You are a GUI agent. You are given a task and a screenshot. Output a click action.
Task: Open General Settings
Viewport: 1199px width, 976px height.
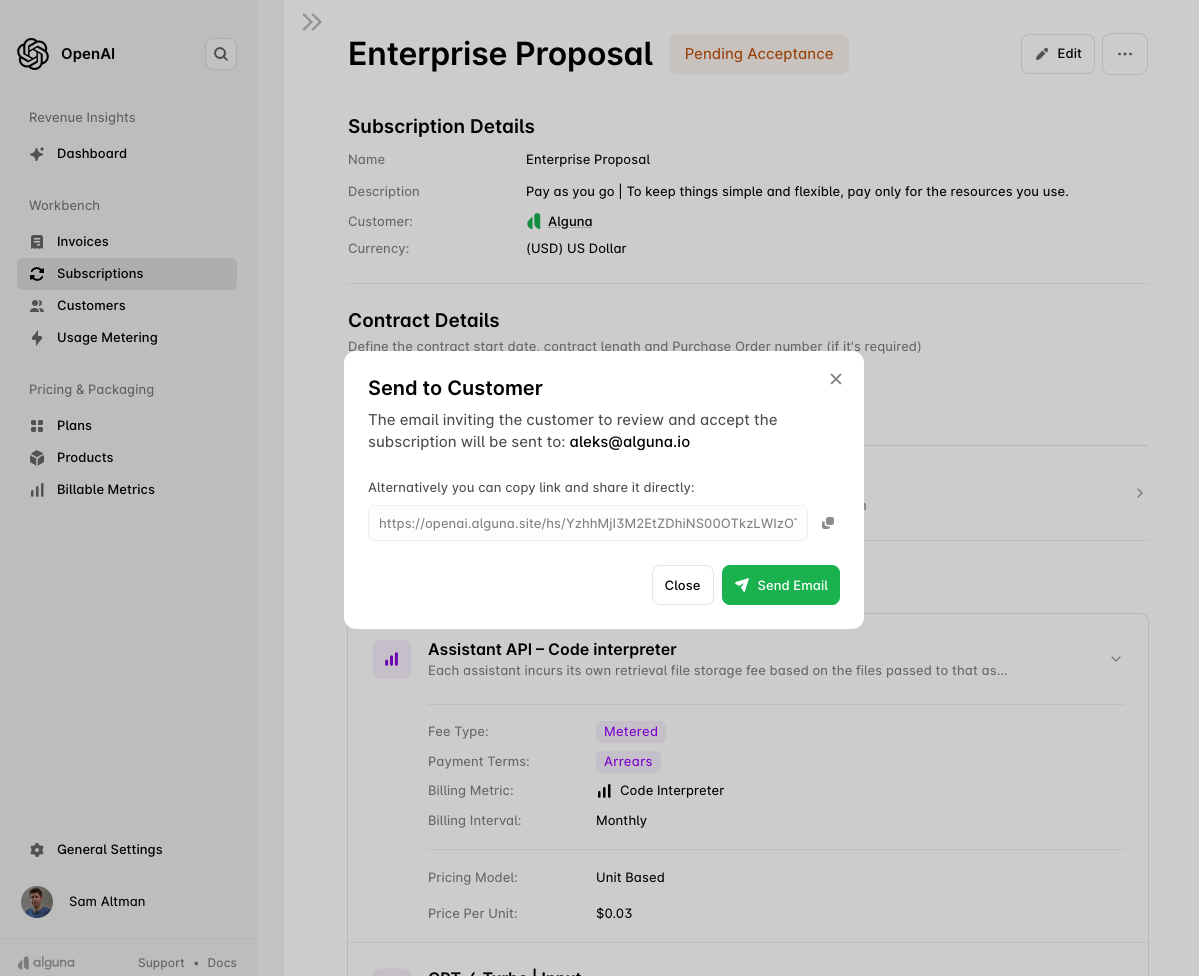[127, 850]
